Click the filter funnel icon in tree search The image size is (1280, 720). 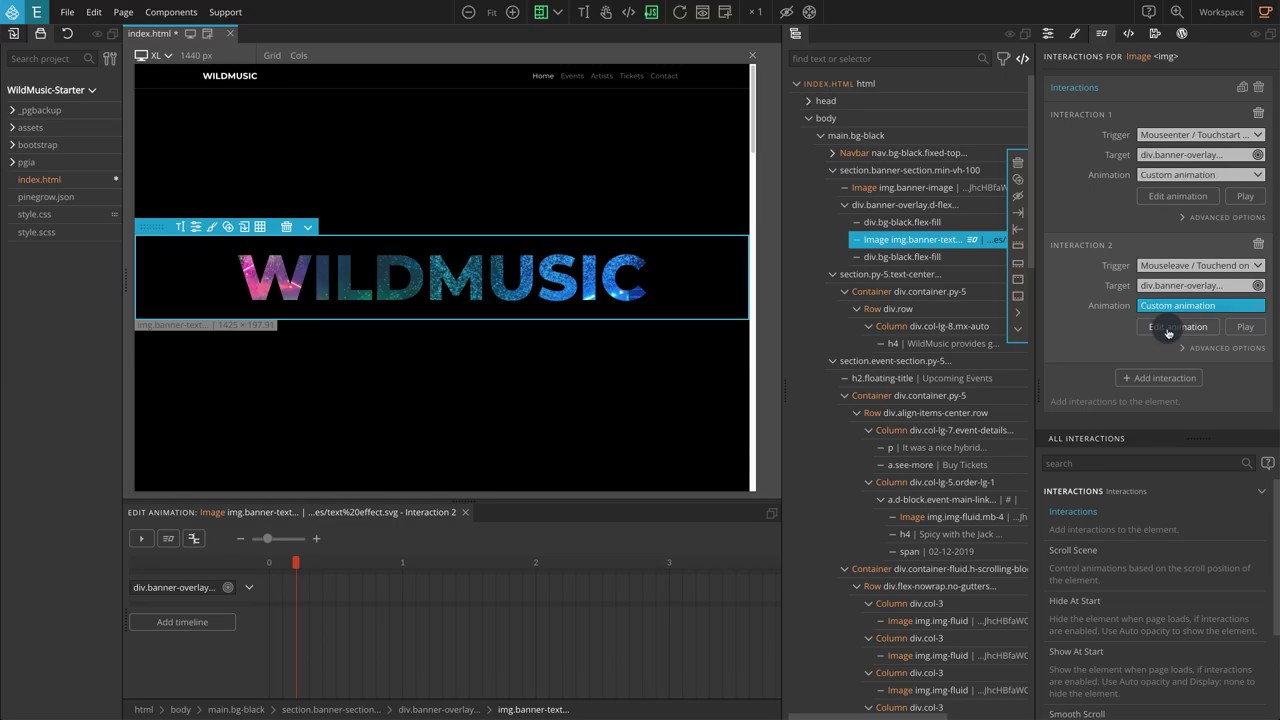click(1003, 59)
